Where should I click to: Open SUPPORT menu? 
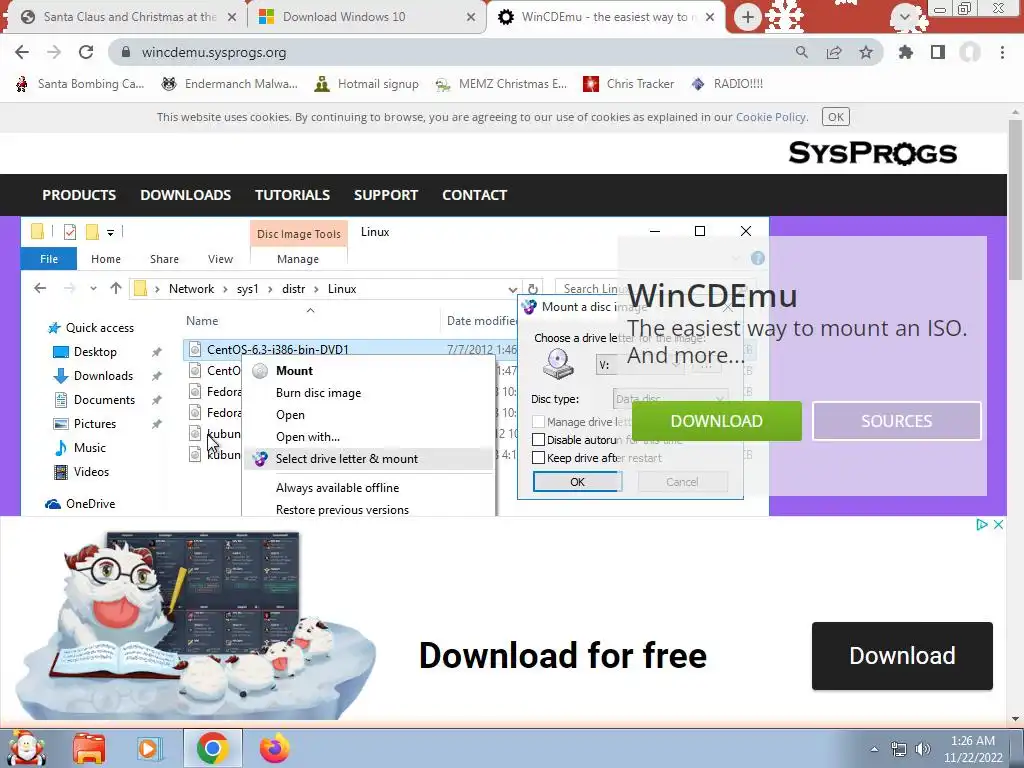(x=386, y=195)
